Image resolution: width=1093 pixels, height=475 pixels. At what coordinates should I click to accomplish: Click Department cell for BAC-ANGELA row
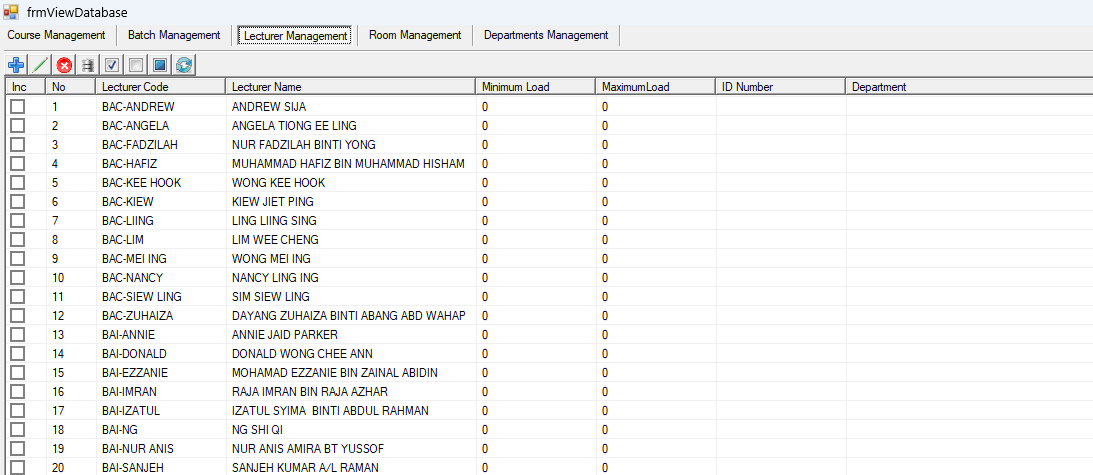tap(969, 126)
